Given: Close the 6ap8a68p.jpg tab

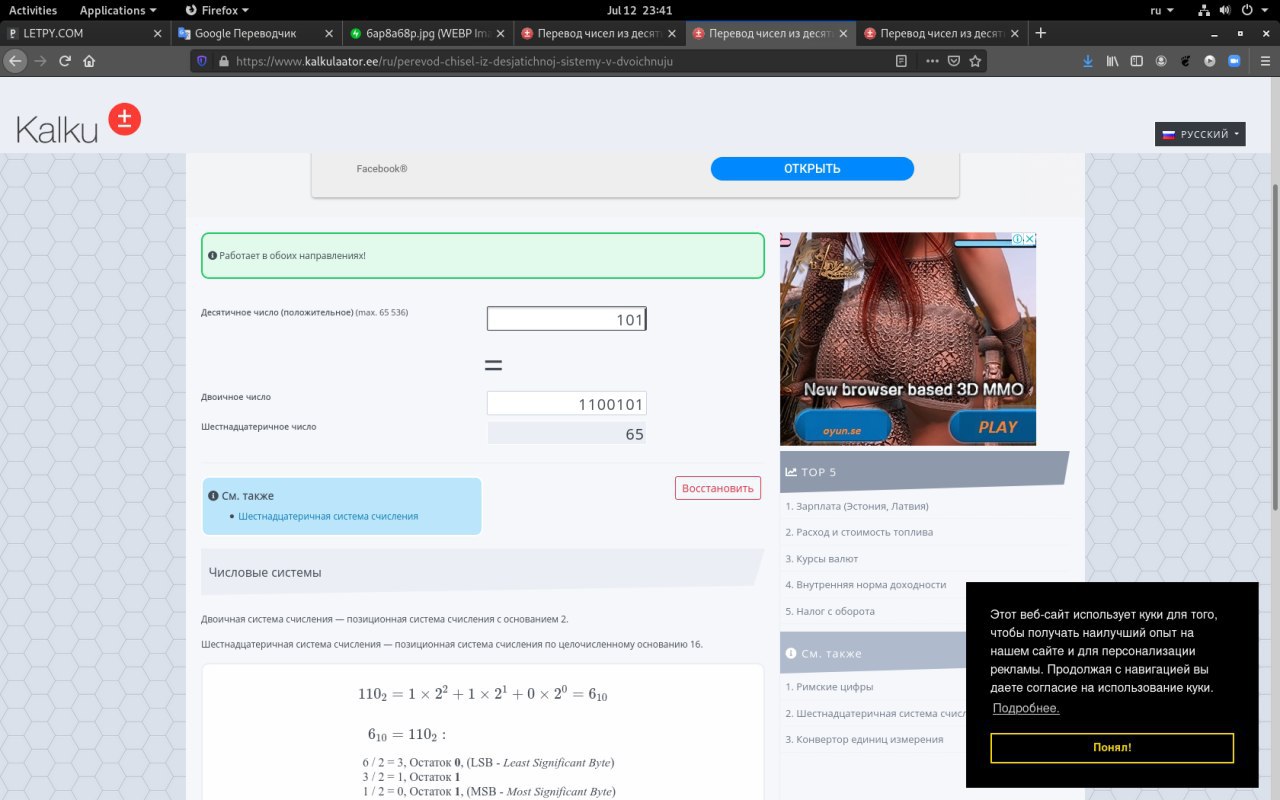Looking at the screenshot, I should (x=500, y=33).
